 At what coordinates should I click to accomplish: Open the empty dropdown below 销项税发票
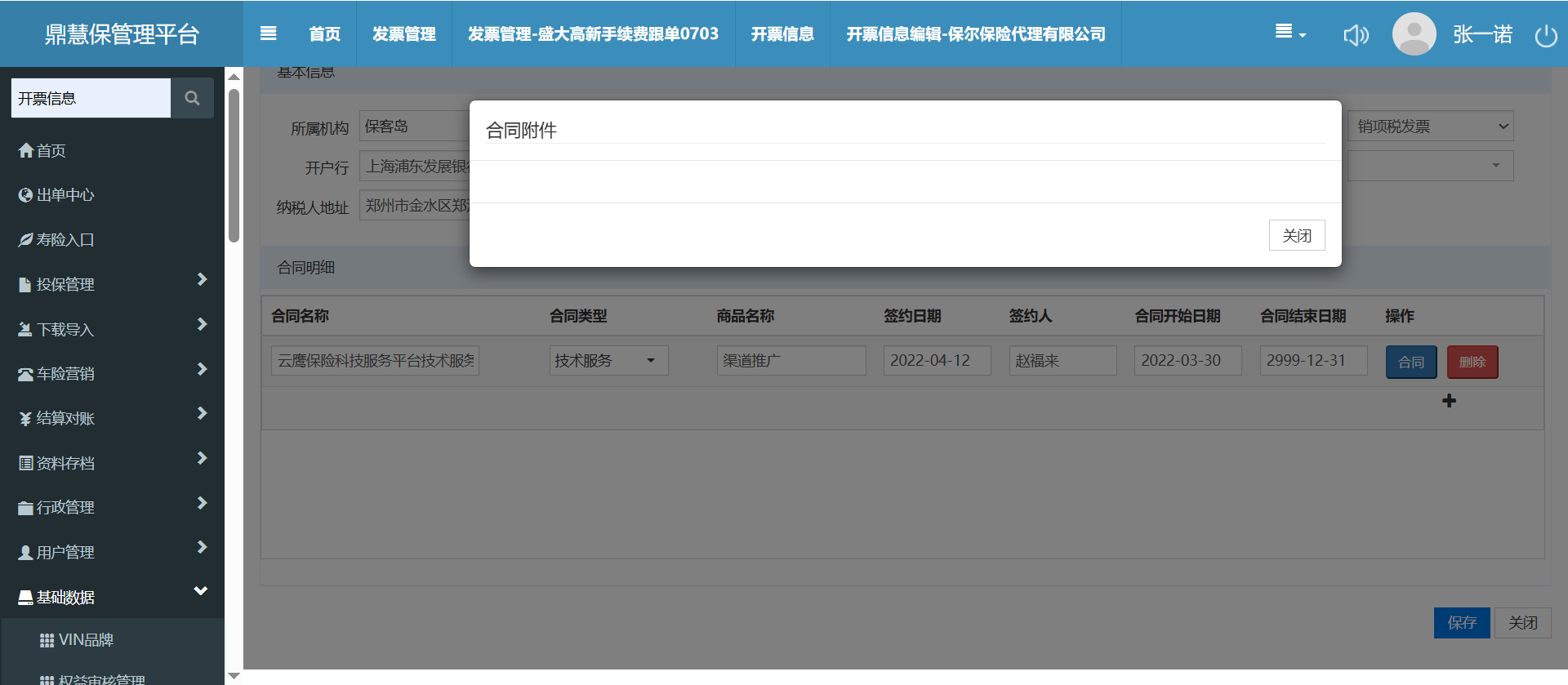click(x=1431, y=166)
